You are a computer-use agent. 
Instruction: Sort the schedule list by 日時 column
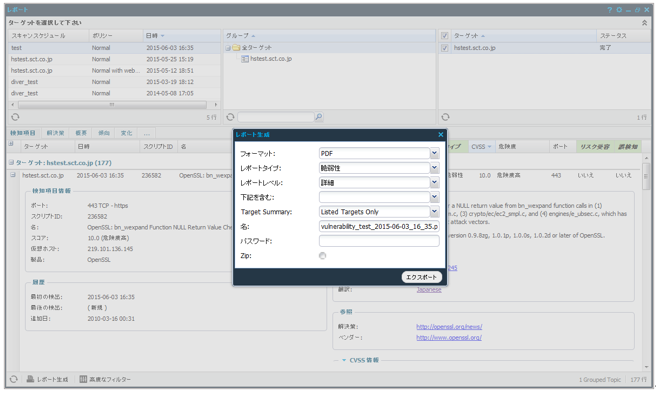pos(181,36)
